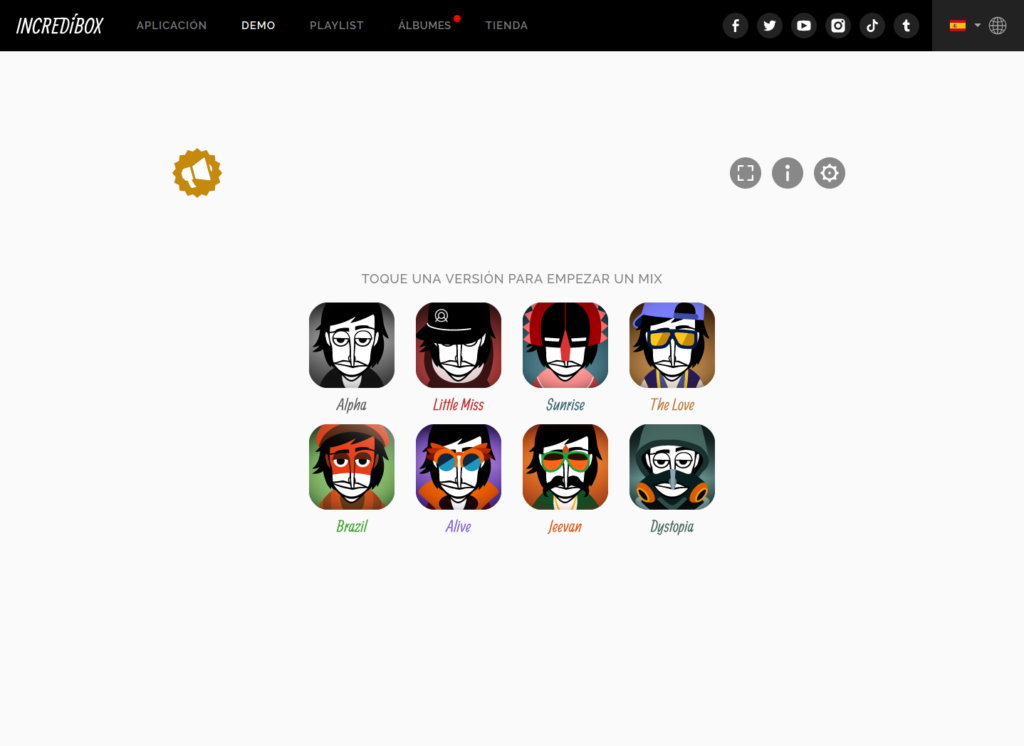This screenshot has height=746, width=1024.
Task: Select The Love version thumbnail
Action: point(672,345)
